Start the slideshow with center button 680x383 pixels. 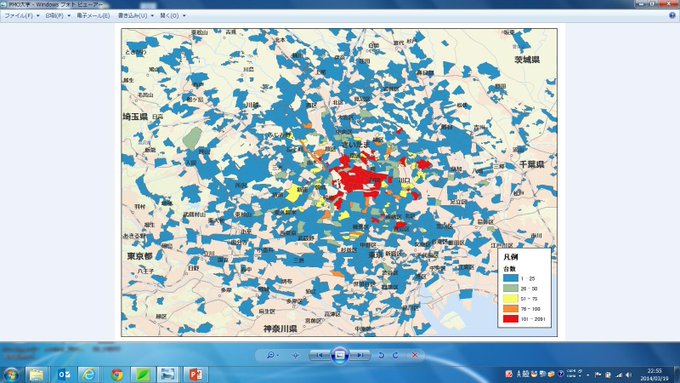[340, 355]
